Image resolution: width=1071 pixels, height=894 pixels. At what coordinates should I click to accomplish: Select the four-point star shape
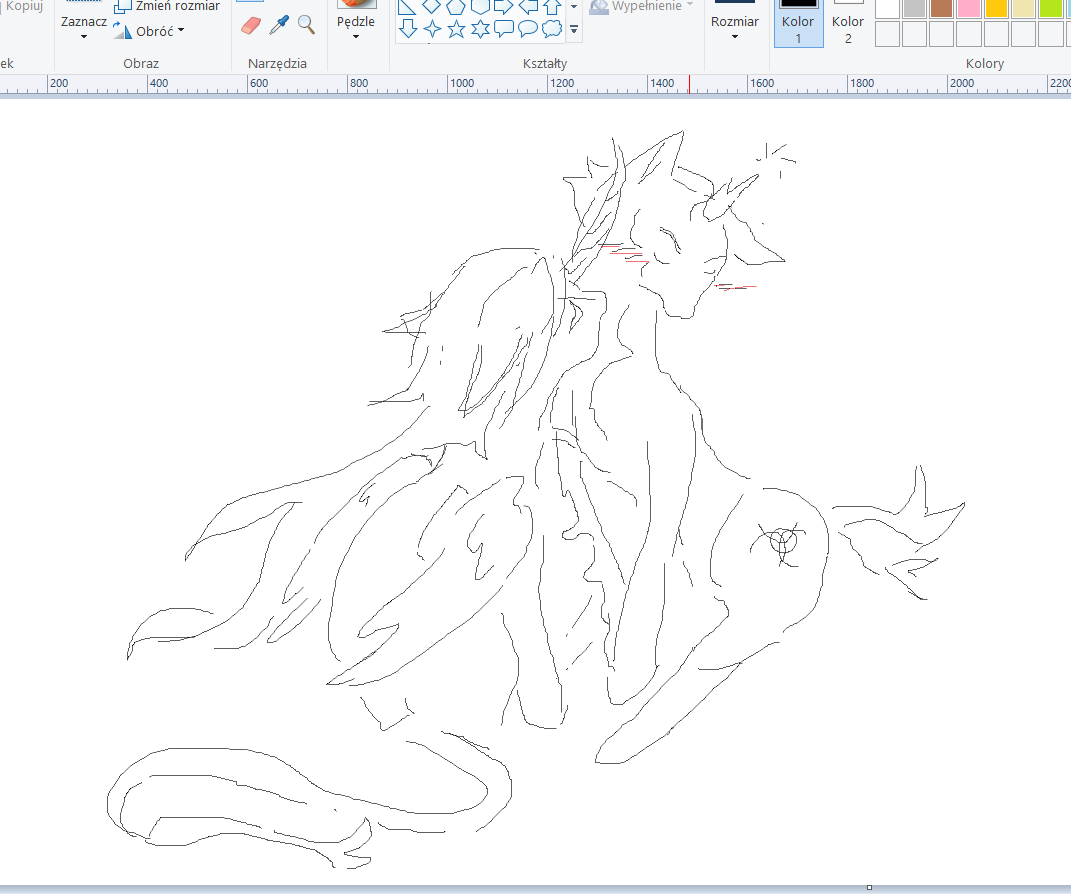pyautogui.click(x=432, y=29)
